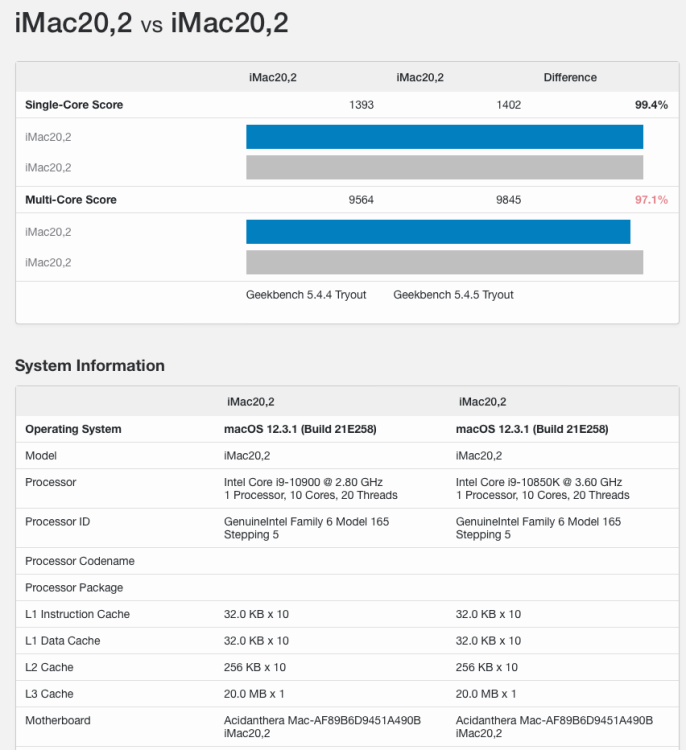
Task: Select the Multi-Core Score row label
Action: [71, 199]
